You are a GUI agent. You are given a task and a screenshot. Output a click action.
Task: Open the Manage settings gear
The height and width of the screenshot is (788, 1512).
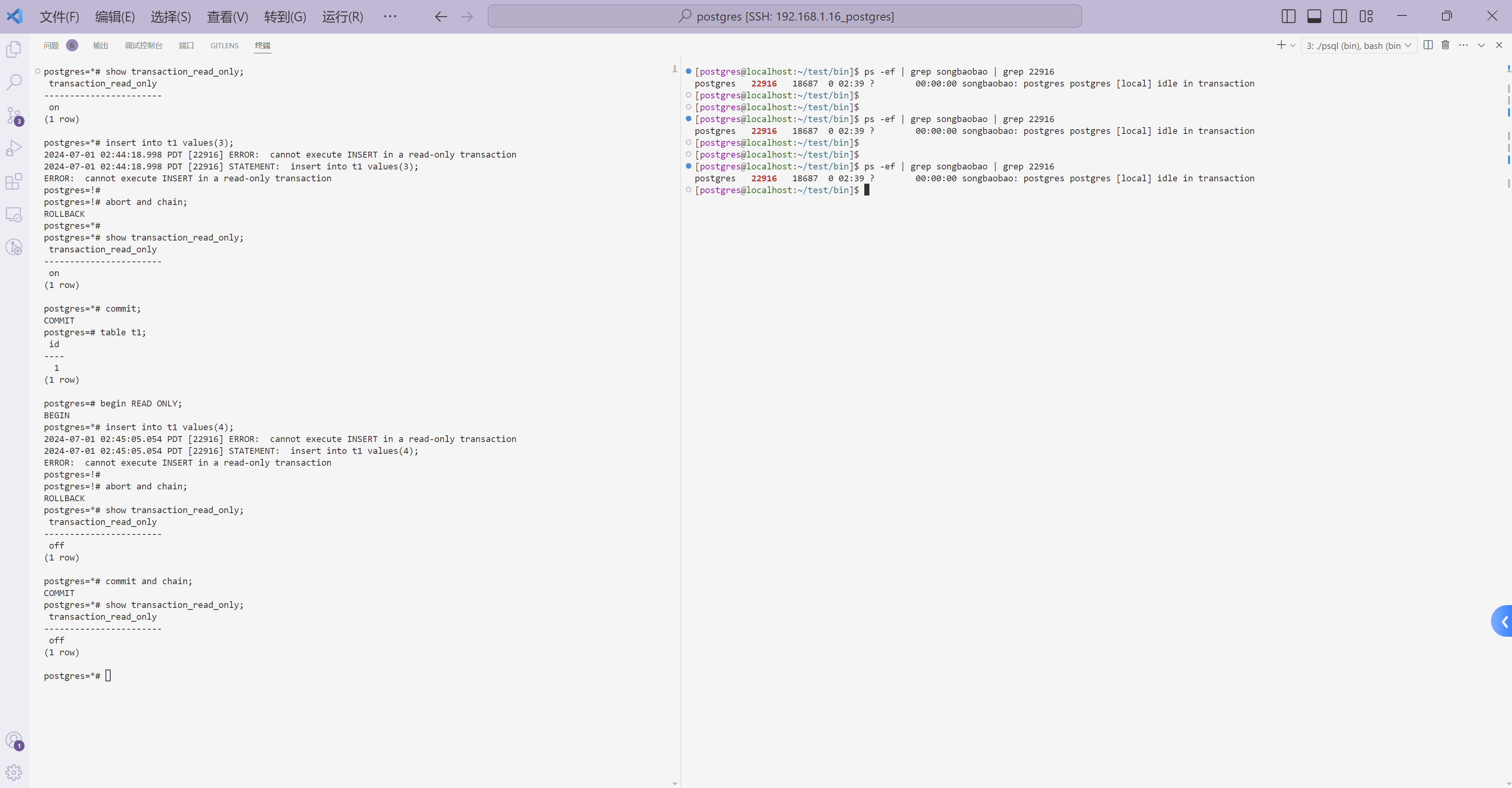click(x=14, y=773)
